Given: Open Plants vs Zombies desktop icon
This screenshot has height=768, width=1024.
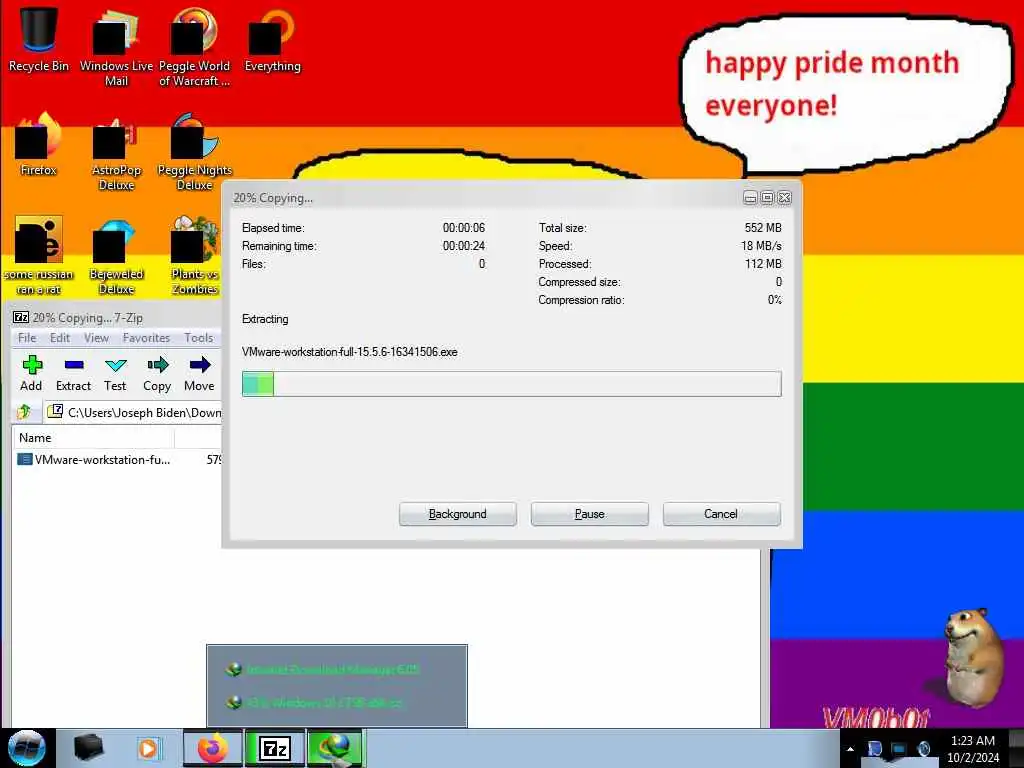Looking at the screenshot, I should 194,255.
